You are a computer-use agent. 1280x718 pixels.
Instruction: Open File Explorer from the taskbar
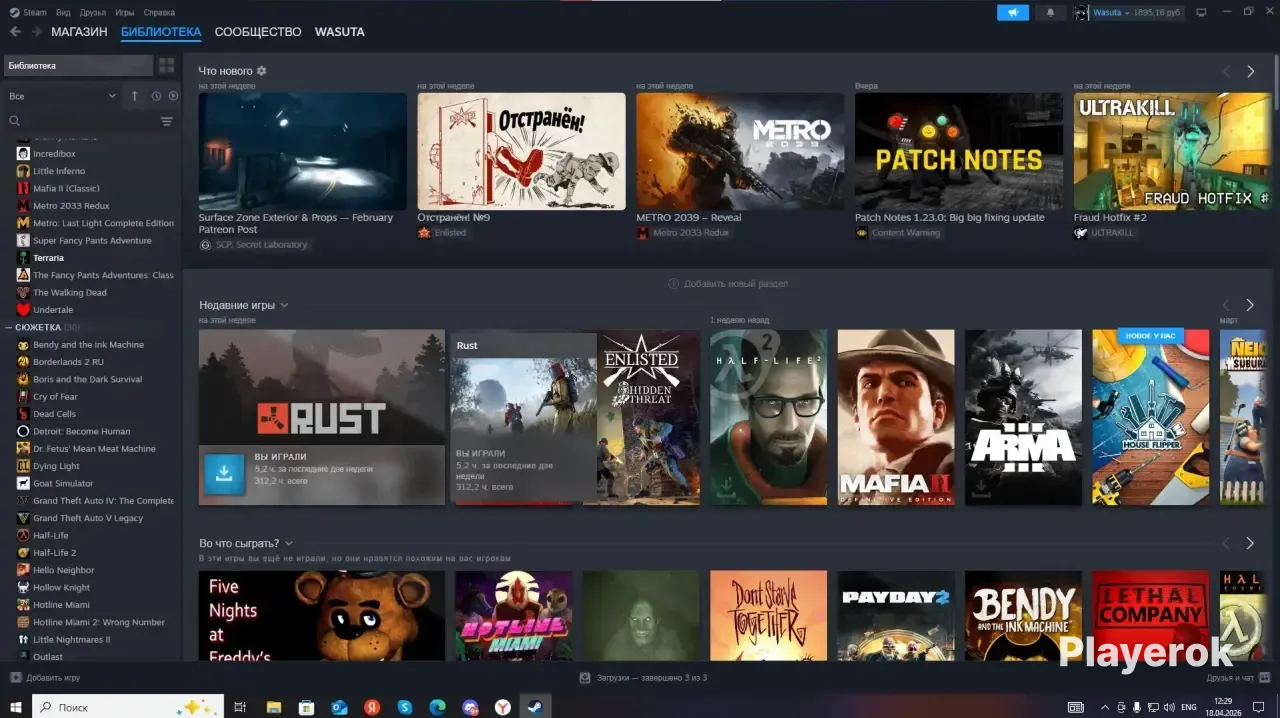[x=273, y=707]
